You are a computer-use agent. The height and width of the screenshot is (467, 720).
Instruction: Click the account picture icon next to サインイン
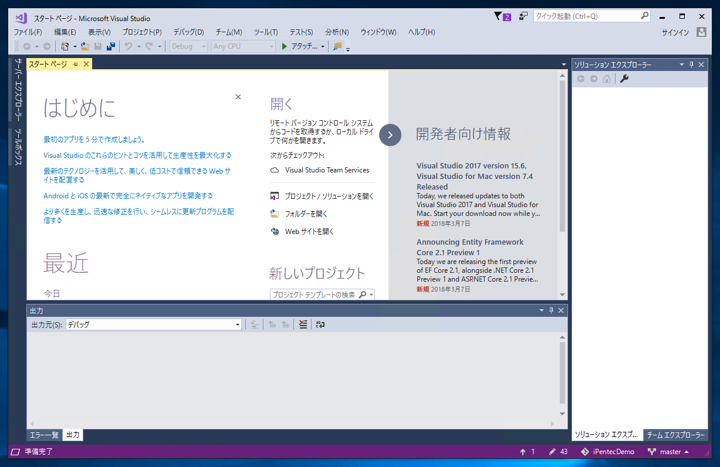[x=701, y=32]
